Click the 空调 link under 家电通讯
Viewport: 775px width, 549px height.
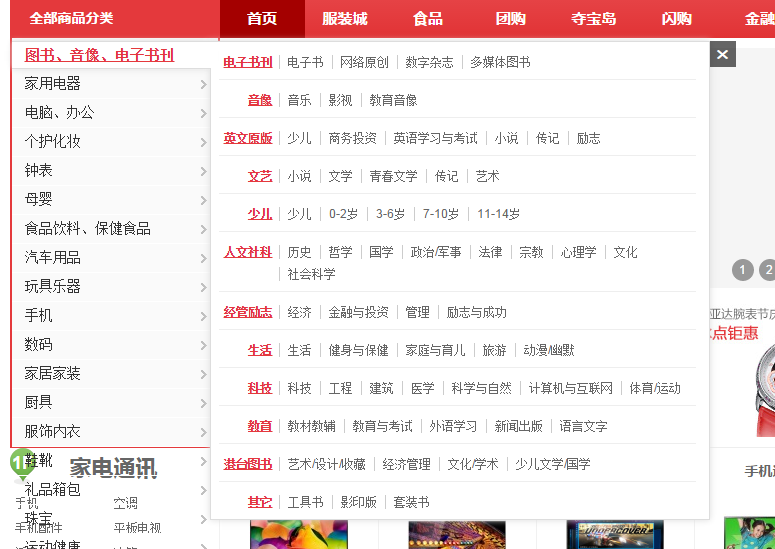[x=125, y=503]
